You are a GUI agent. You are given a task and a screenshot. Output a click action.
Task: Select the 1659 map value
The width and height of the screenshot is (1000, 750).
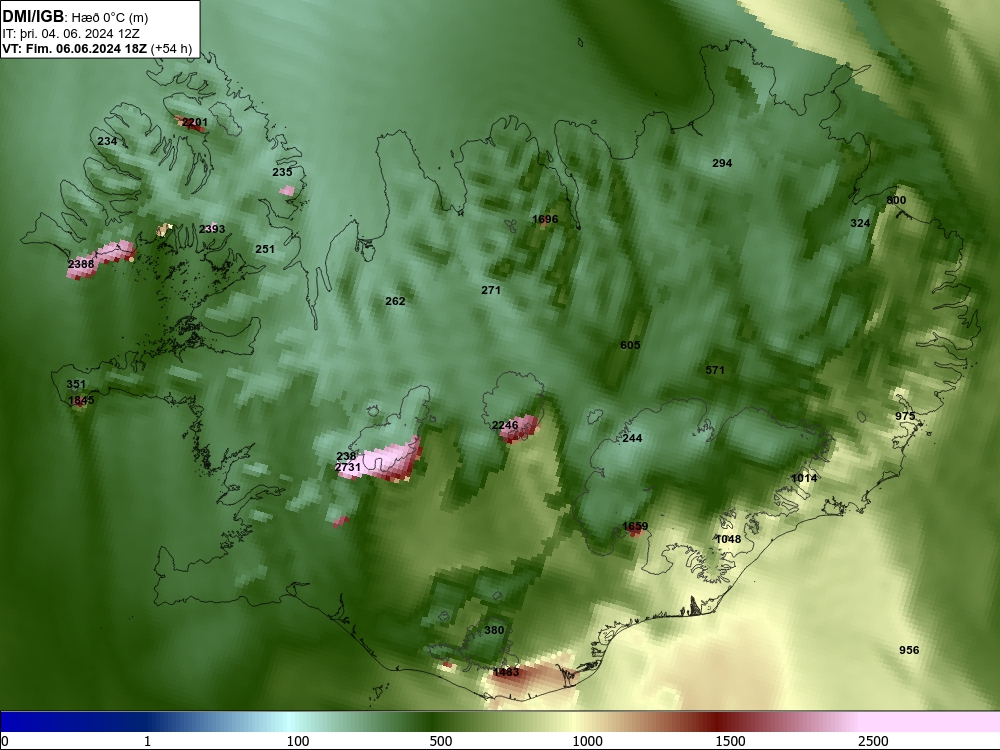(x=635, y=527)
